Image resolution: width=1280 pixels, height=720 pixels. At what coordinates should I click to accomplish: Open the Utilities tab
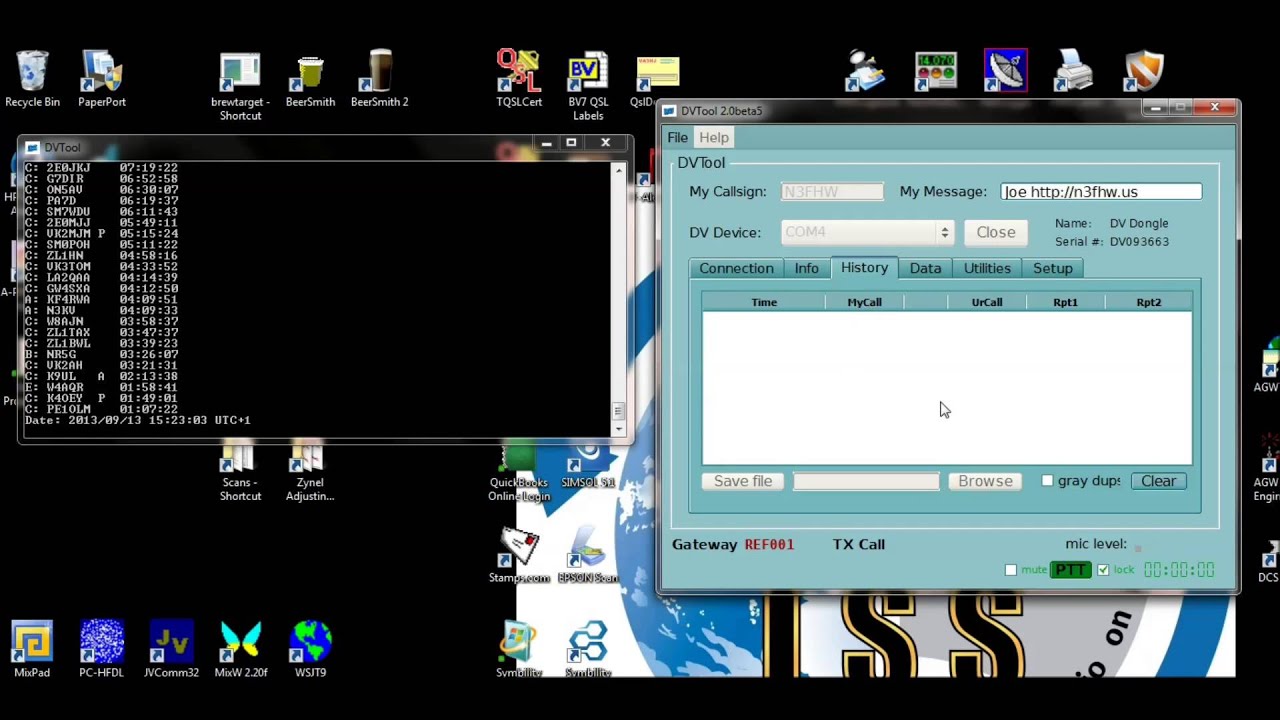click(987, 268)
